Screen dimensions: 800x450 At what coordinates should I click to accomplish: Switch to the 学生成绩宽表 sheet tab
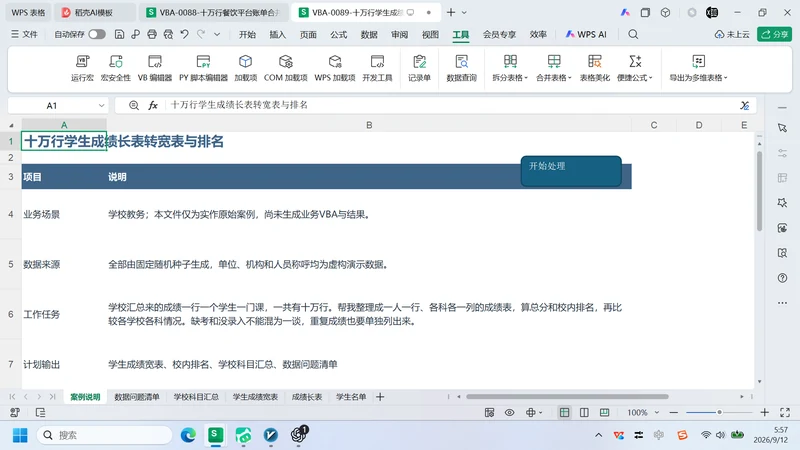point(255,396)
